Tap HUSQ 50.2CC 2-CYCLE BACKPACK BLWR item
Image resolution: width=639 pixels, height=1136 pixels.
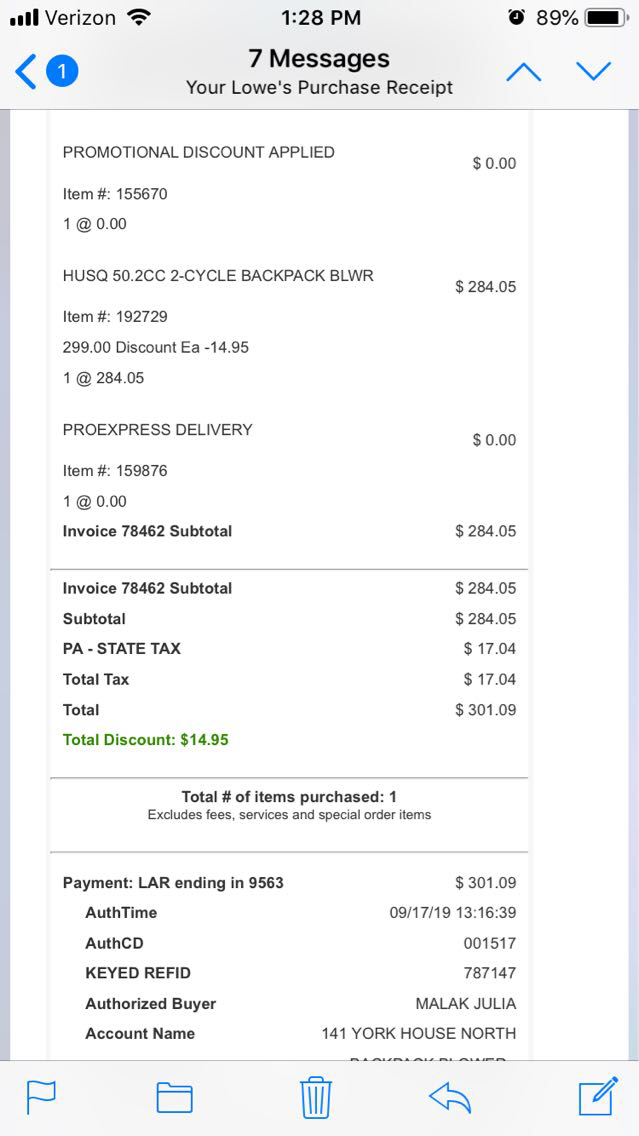[218, 275]
